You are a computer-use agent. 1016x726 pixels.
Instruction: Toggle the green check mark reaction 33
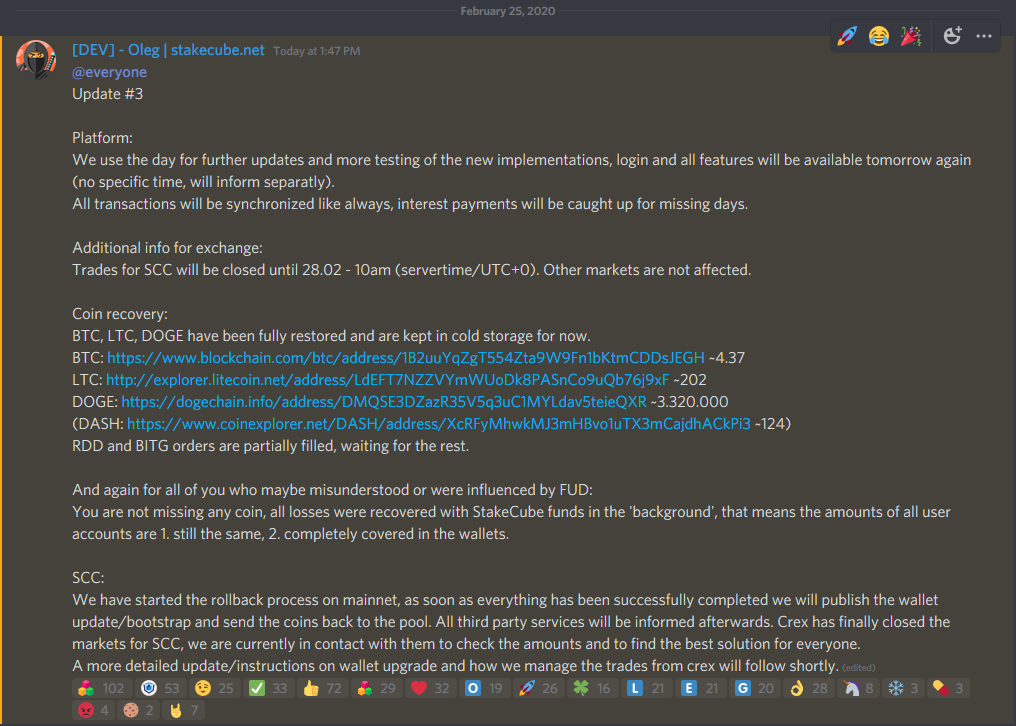[x=268, y=688]
